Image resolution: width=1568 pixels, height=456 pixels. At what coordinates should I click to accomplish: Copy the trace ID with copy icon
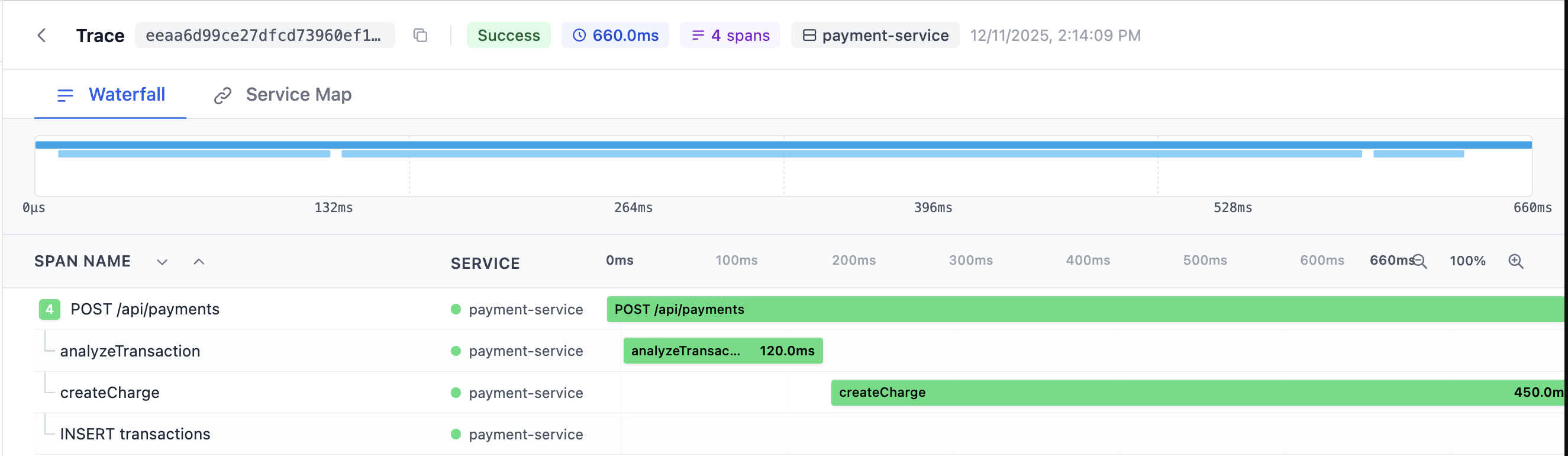(420, 36)
